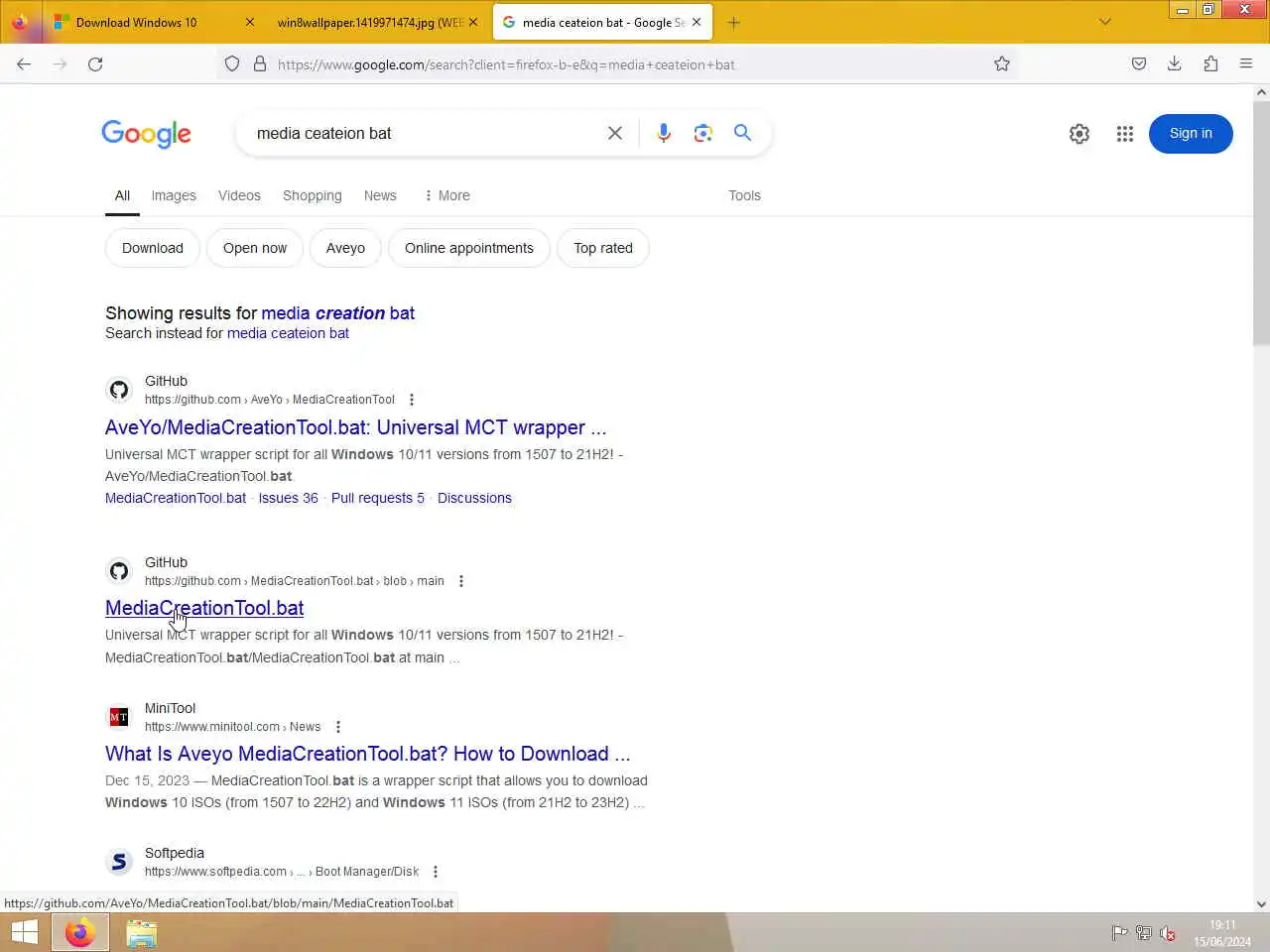Apply Online appointments filter chip
Screen dimensions: 1270x952
469,248
